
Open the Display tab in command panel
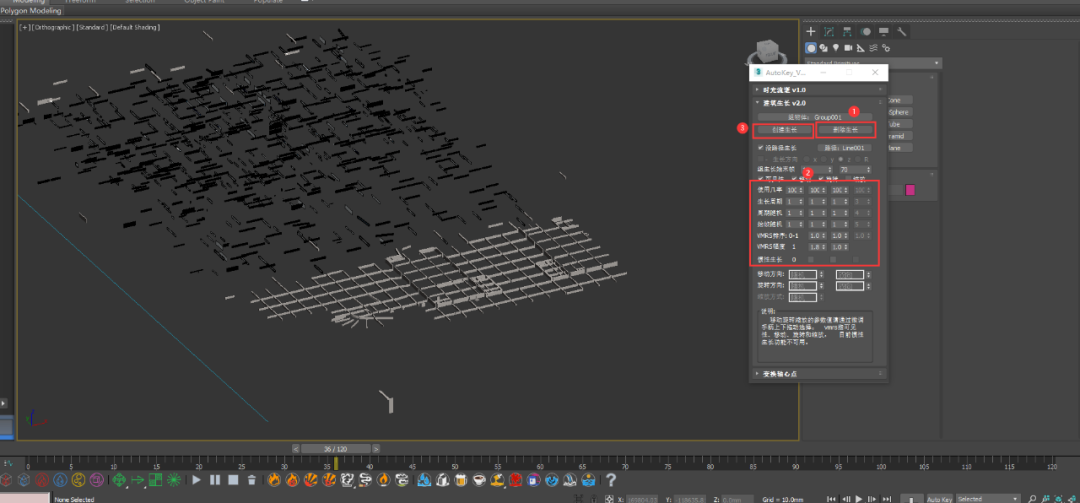click(883, 32)
